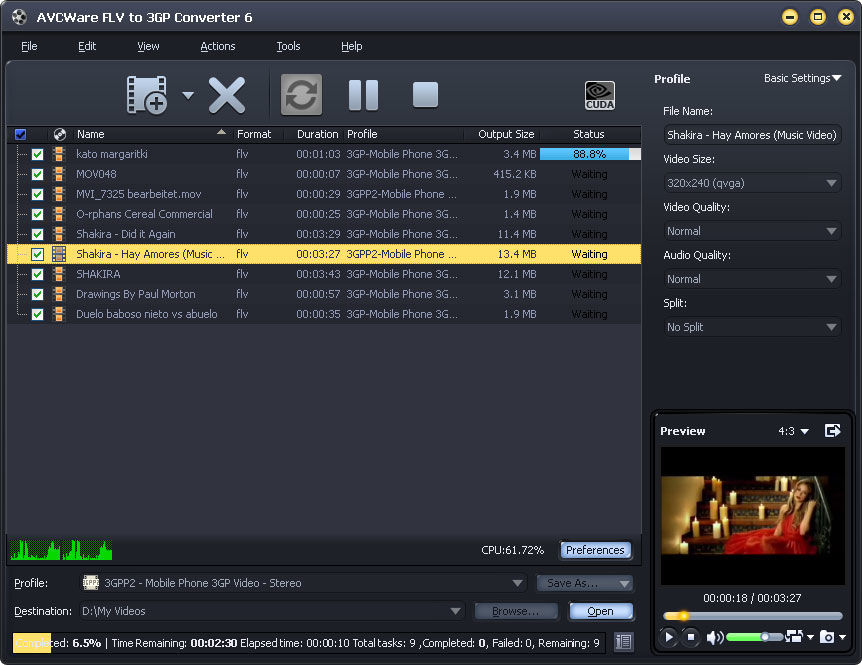Image resolution: width=862 pixels, height=665 pixels.
Task: Toggle the select-all checkbox in list header
Action: (x=20, y=134)
